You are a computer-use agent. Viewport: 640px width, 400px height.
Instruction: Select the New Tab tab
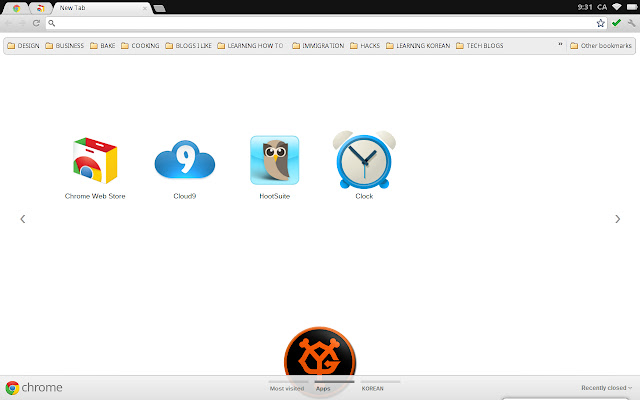[102, 8]
